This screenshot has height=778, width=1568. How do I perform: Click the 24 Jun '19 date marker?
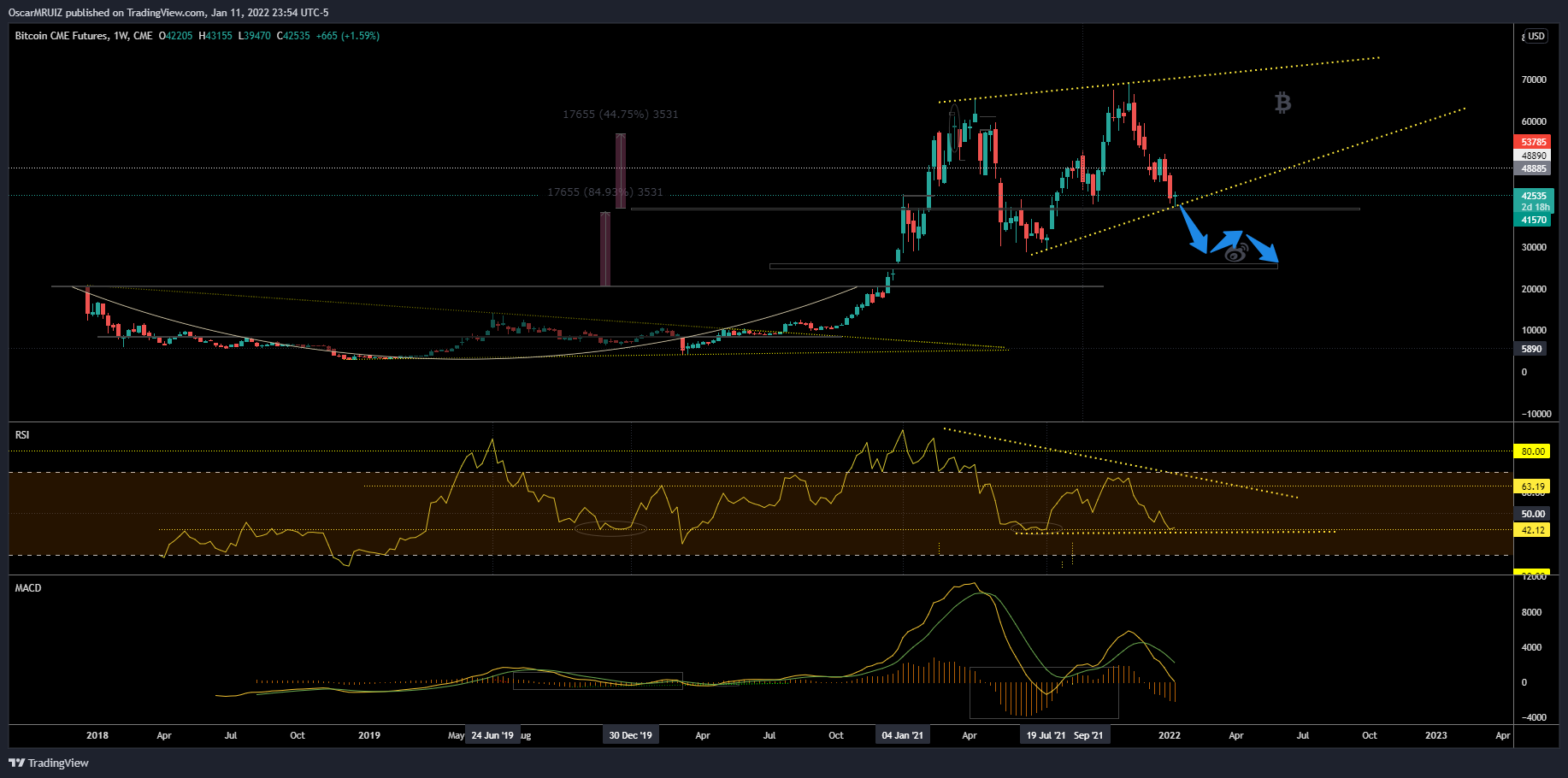click(x=492, y=735)
